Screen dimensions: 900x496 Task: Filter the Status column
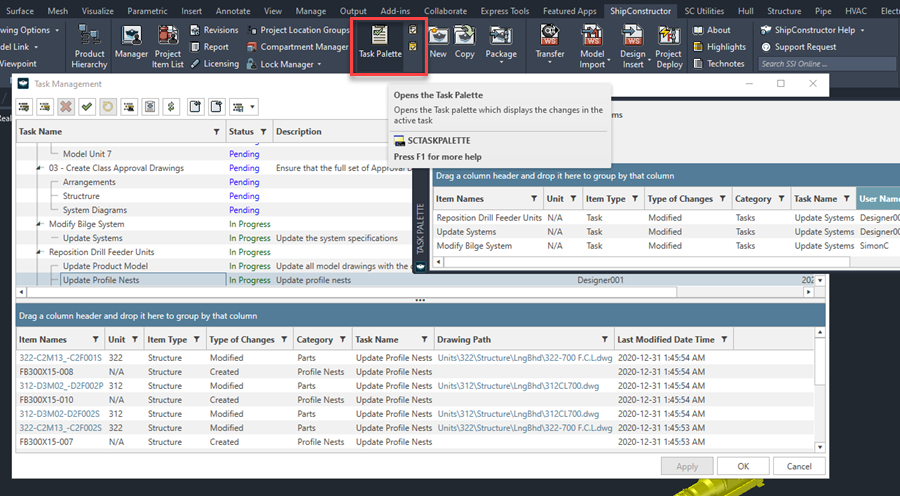click(263, 132)
